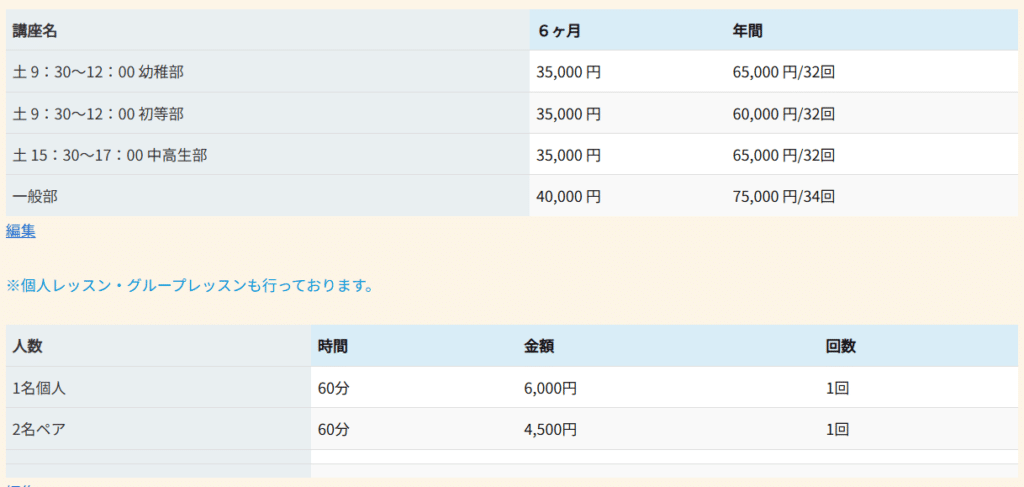Click the 金額 column header
1024x487 pixels.
[x=539, y=347]
